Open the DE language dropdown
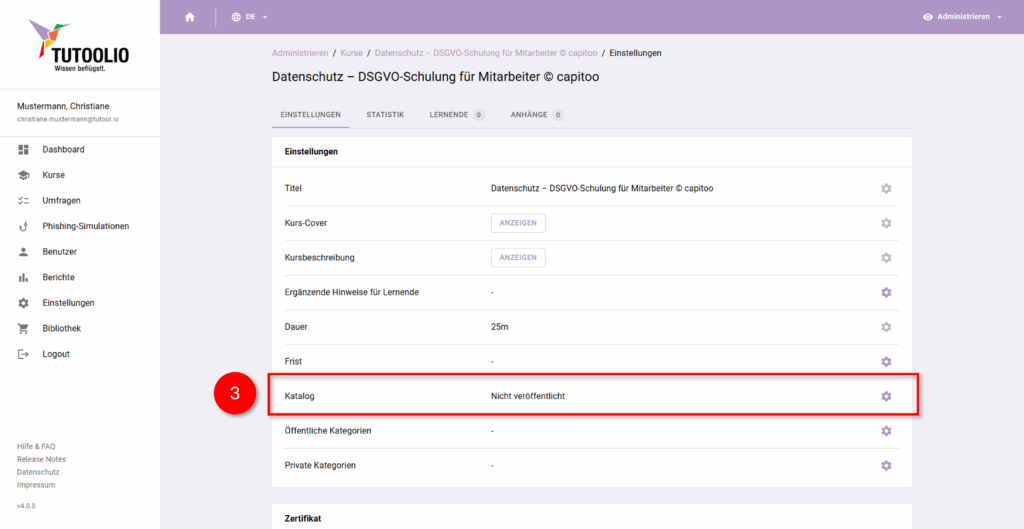The height and width of the screenshot is (529, 1024). (249, 17)
